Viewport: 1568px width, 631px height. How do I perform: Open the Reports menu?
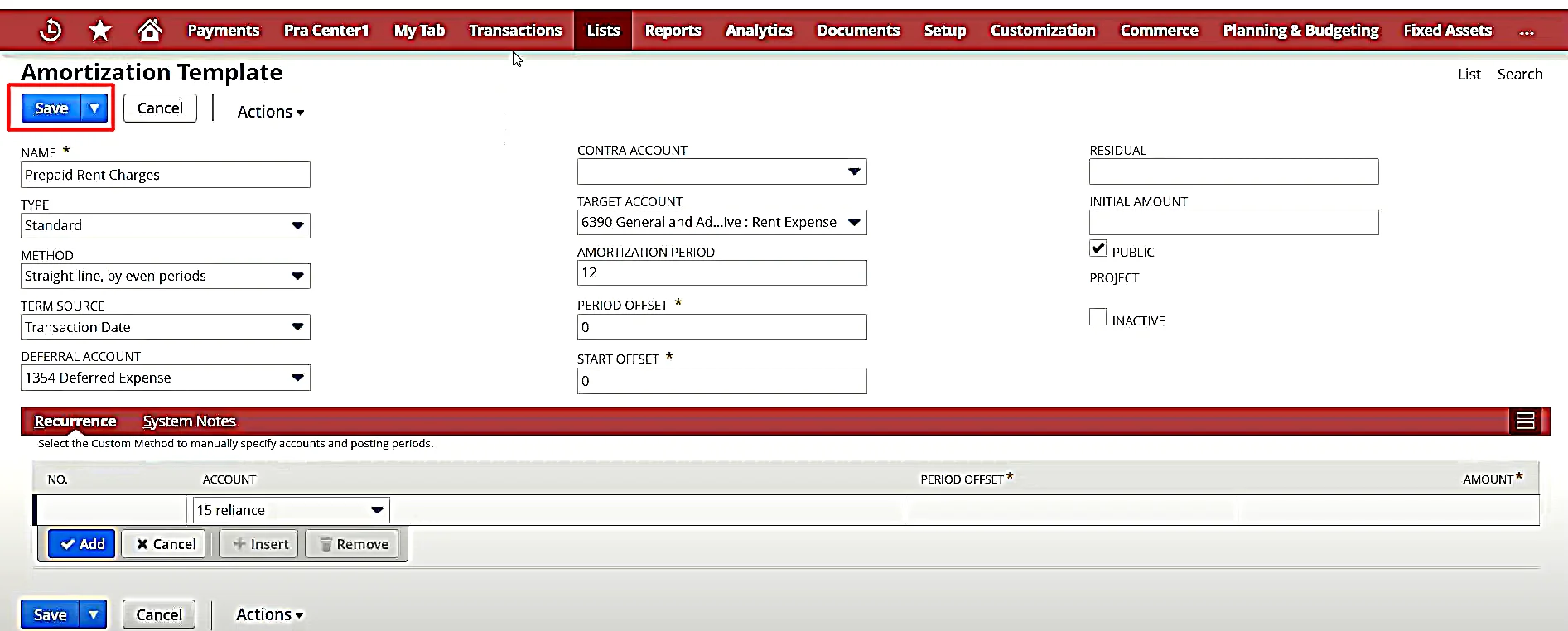click(x=673, y=31)
